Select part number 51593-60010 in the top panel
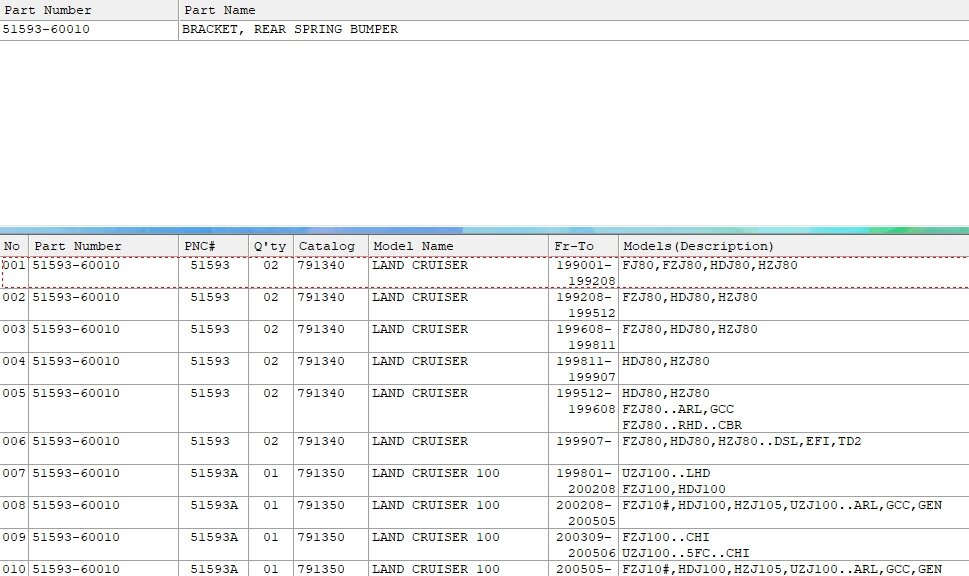The image size is (969, 576). (46, 30)
